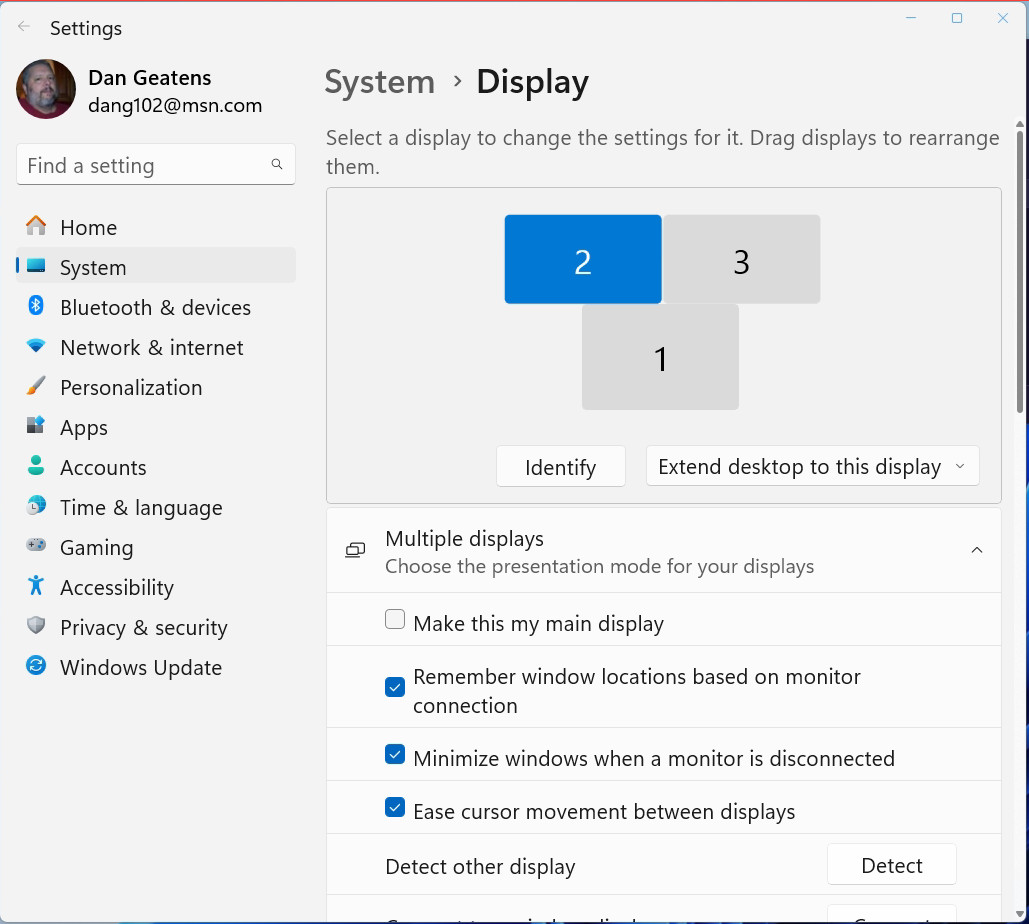Select display 3 in arrangement

click(x=741, y=260)
